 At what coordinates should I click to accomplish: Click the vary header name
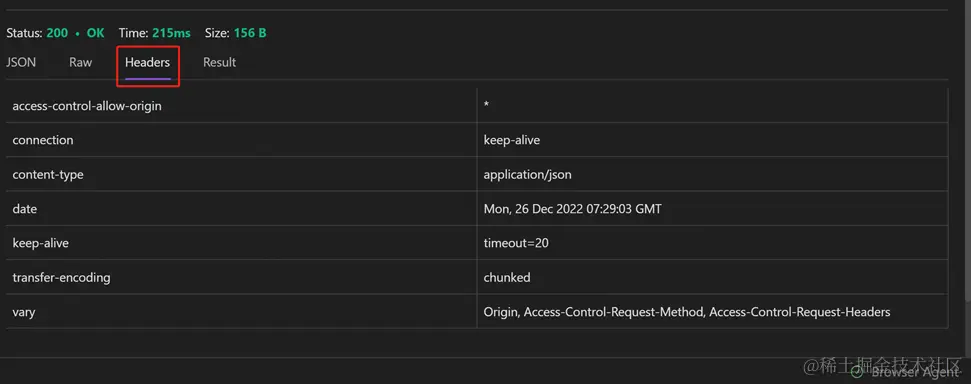[24, 312]
